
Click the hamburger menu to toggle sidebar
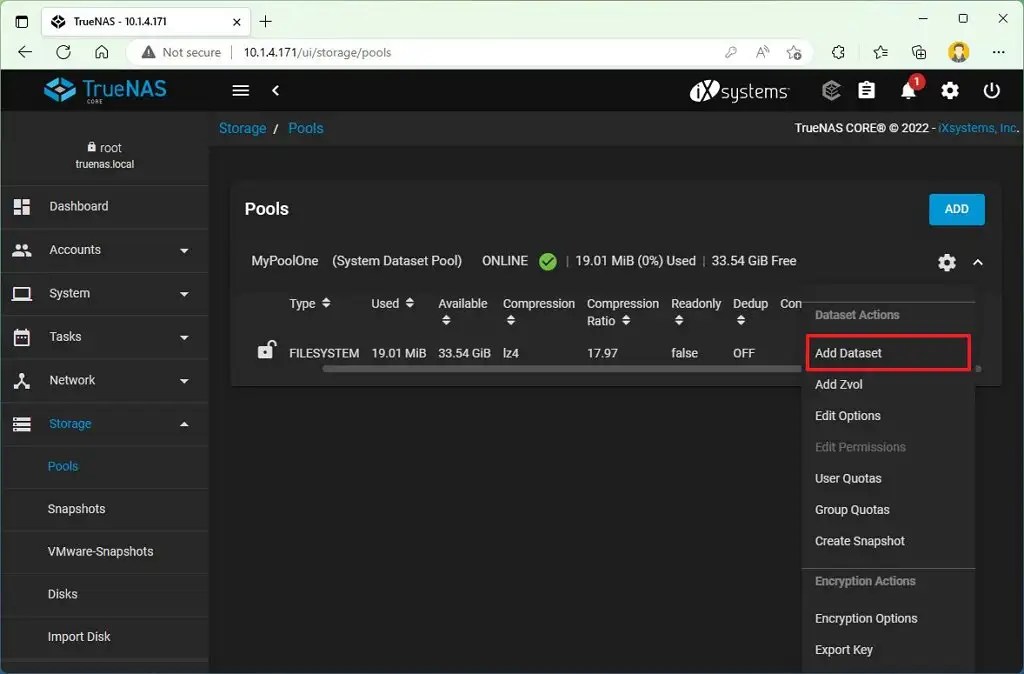coord(240,90)
